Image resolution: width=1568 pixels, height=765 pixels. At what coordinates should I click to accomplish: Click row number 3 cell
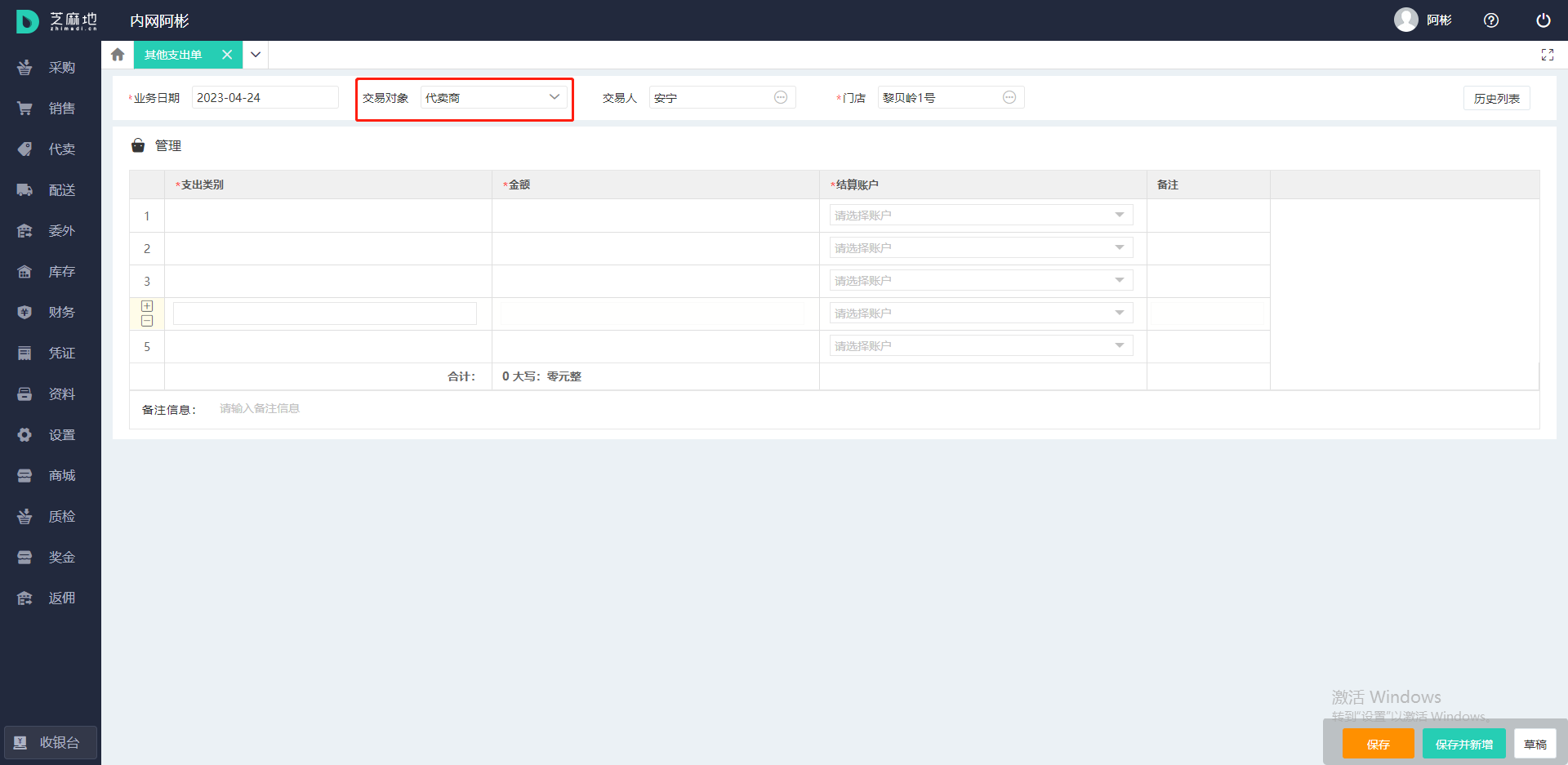[147, 281]
